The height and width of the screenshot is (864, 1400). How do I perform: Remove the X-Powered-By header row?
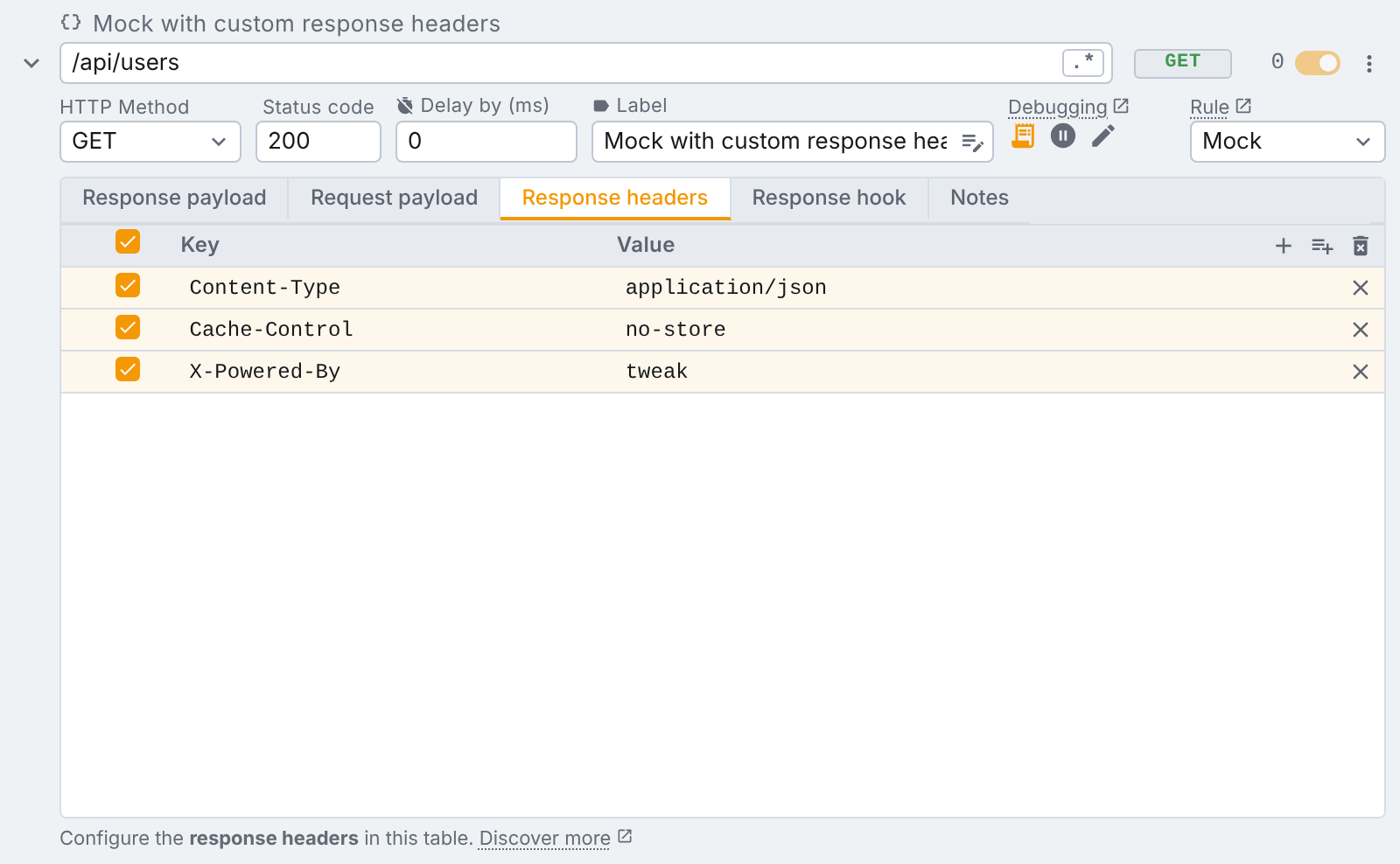[1361, 372]
